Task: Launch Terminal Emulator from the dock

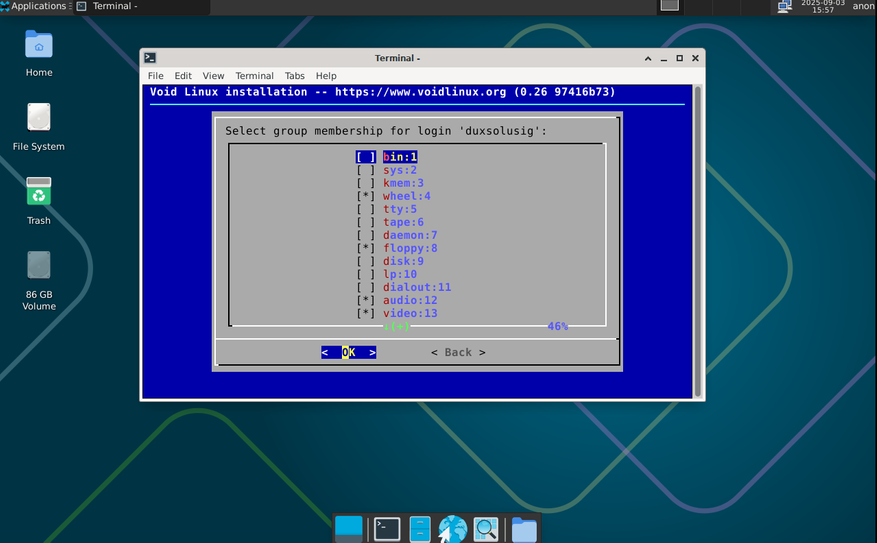Action: click(x=387, y=528)
